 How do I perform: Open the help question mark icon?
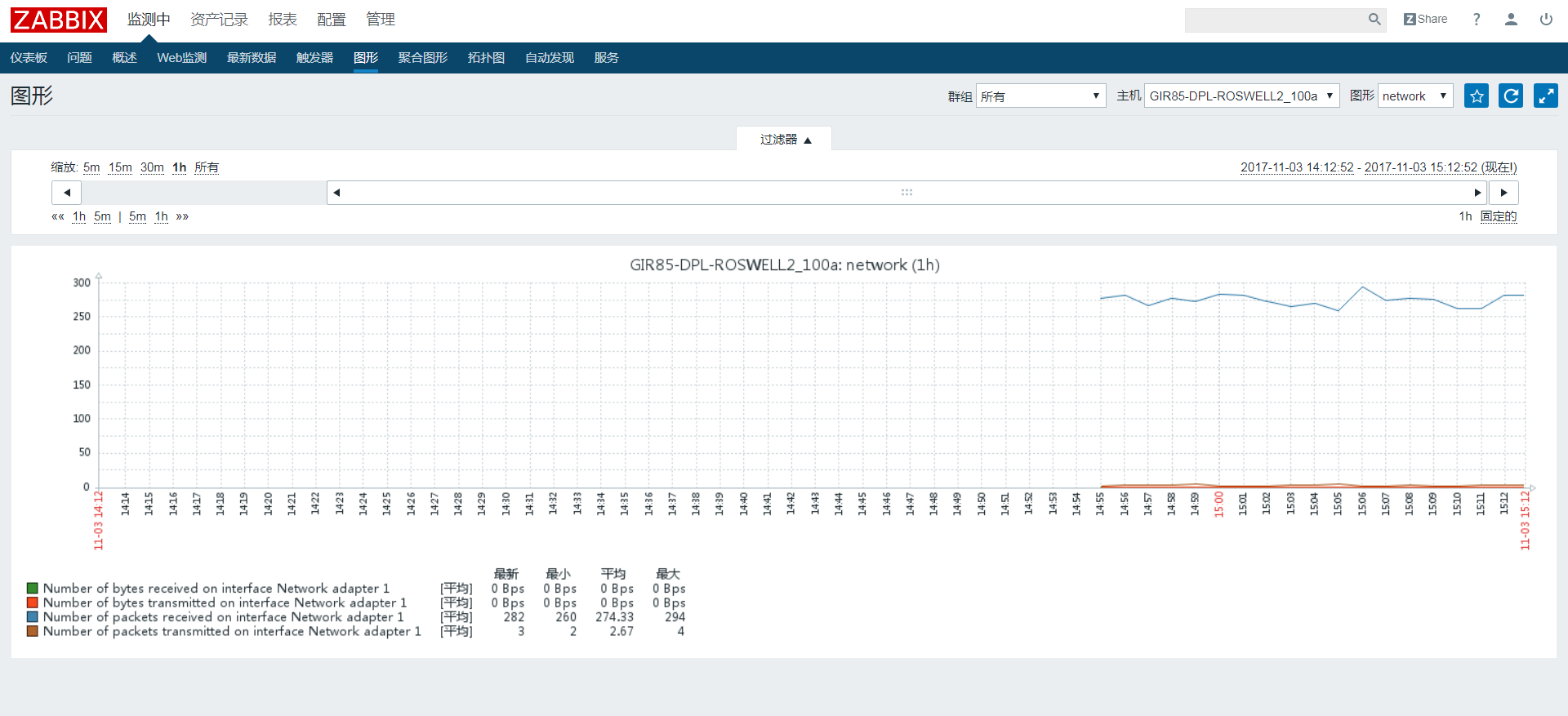(1477, 20)
